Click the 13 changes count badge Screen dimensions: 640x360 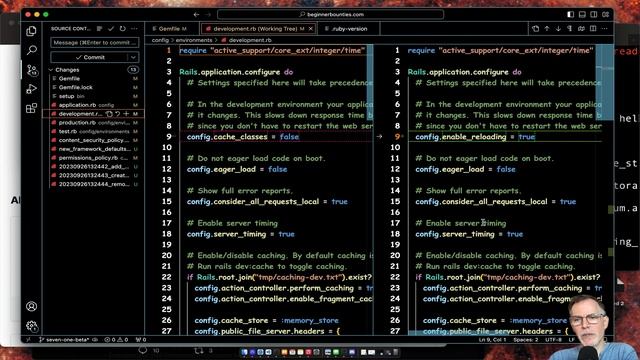click(x=133, y=70)
